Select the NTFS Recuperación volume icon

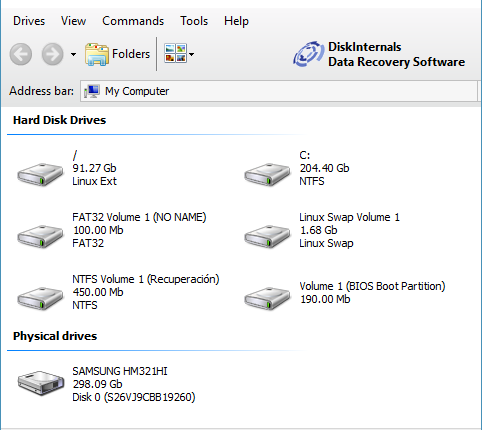point(40,298)
